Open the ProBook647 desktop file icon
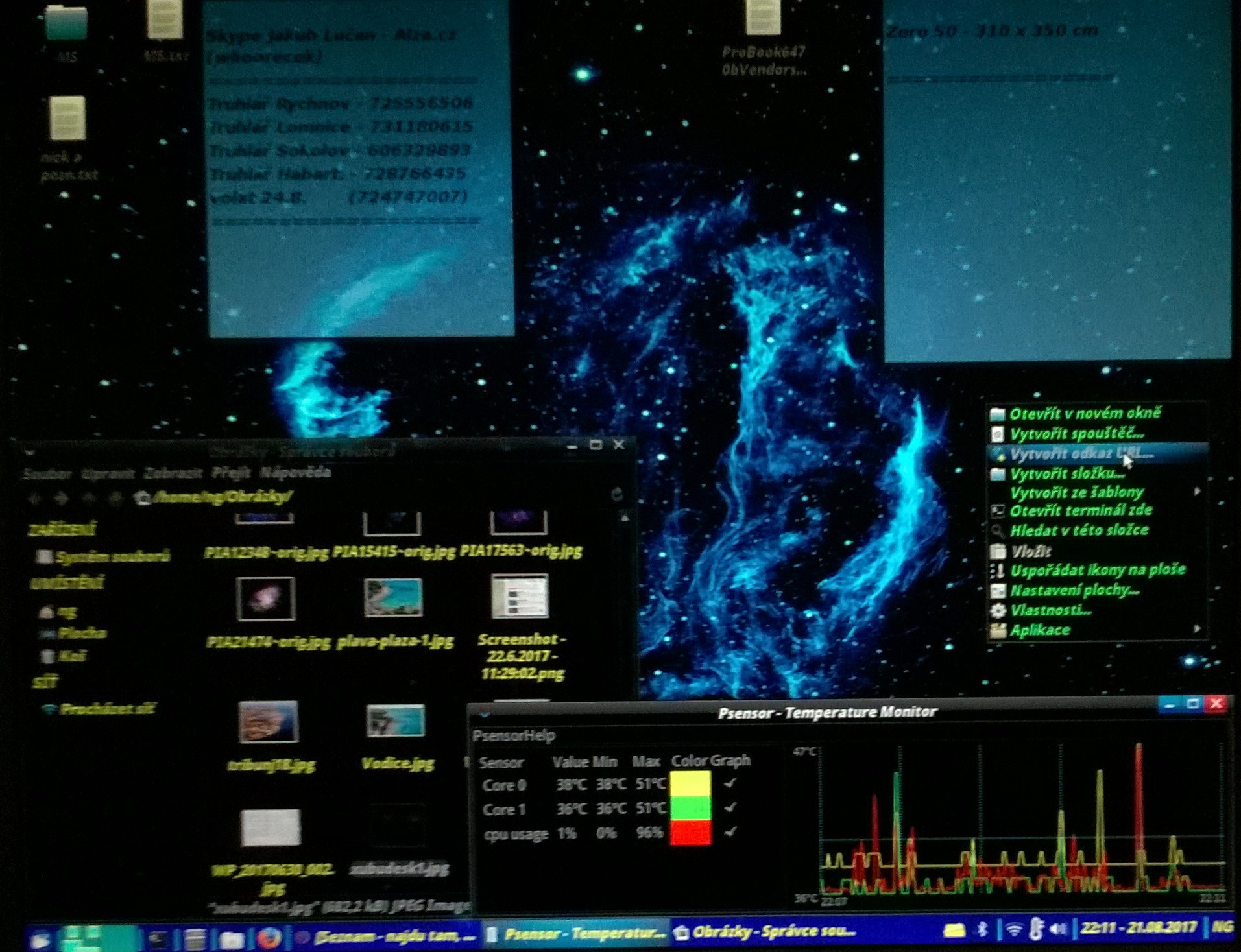 pyautogui.click(x=763, y=19)
